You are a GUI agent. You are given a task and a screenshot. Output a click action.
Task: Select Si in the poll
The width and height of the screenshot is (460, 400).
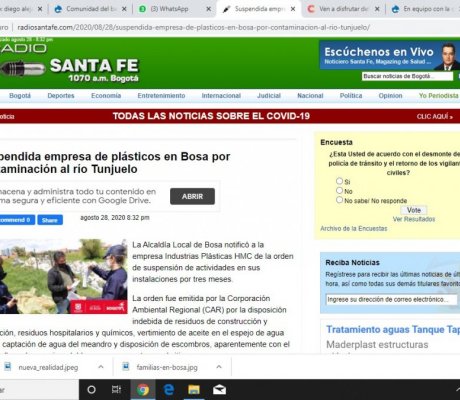click(339, 181)
